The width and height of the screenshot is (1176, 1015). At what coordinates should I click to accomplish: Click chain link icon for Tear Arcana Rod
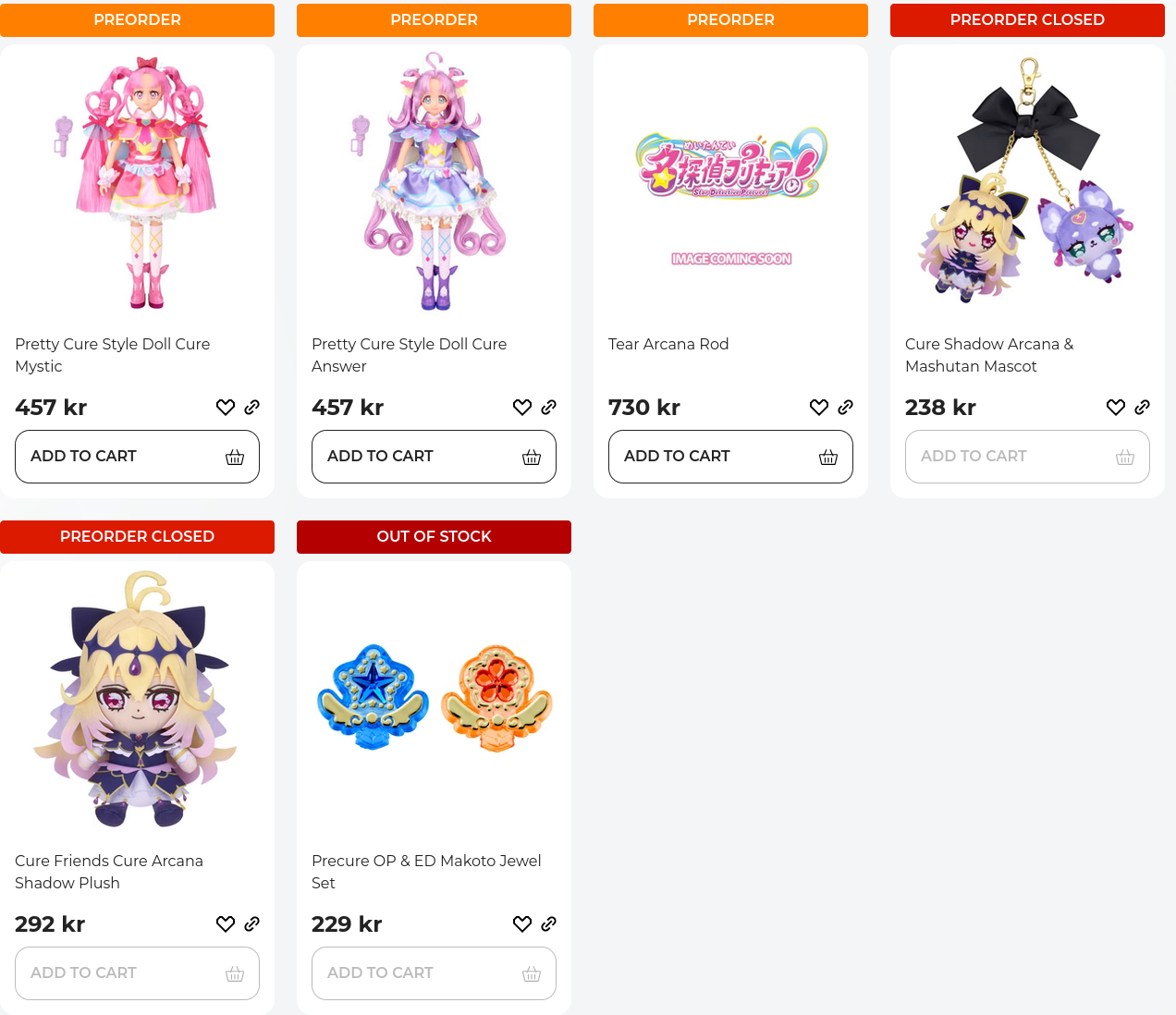845,408
